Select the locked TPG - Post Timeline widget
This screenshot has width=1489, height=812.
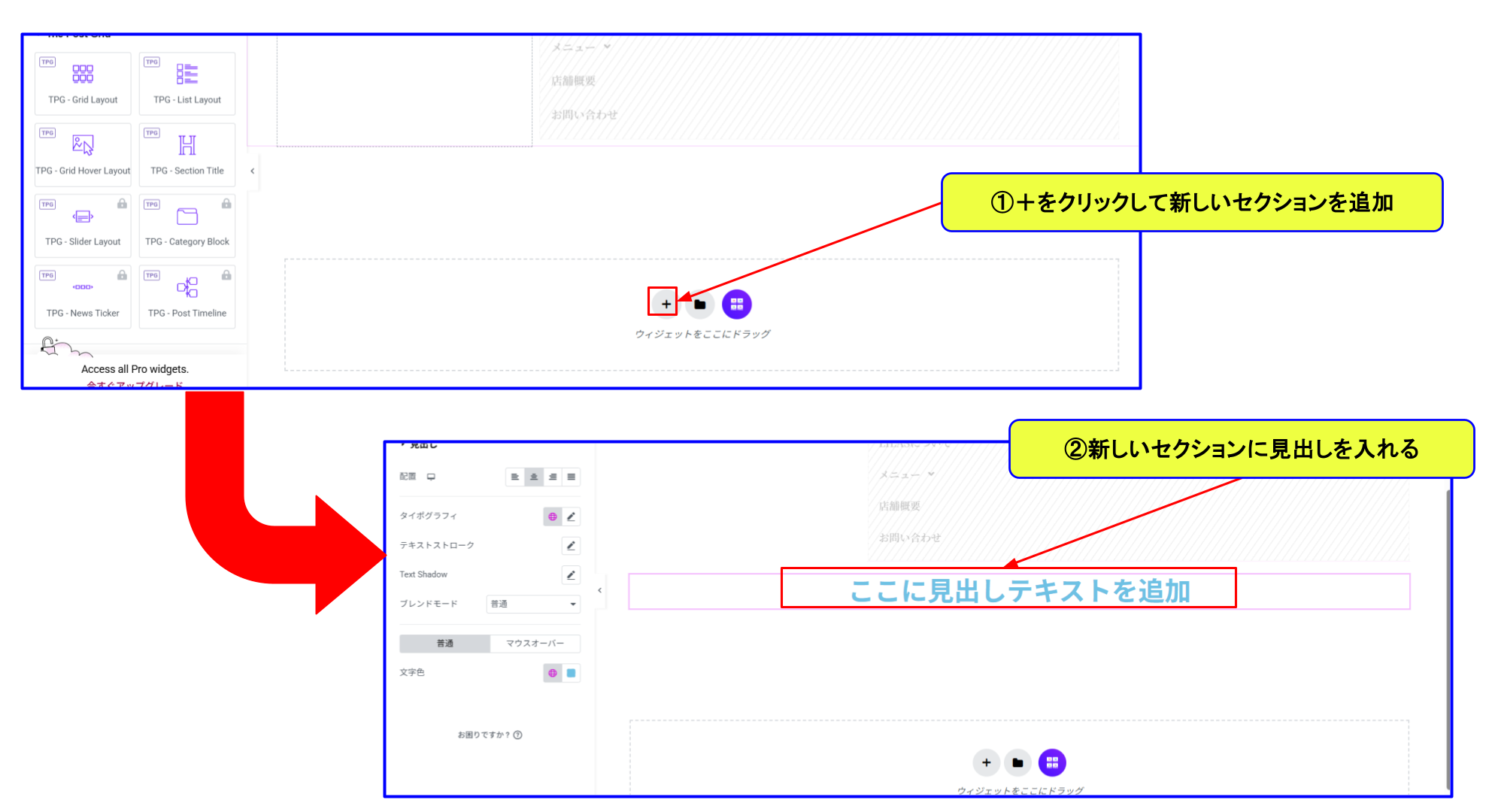(x=187, y=297)
